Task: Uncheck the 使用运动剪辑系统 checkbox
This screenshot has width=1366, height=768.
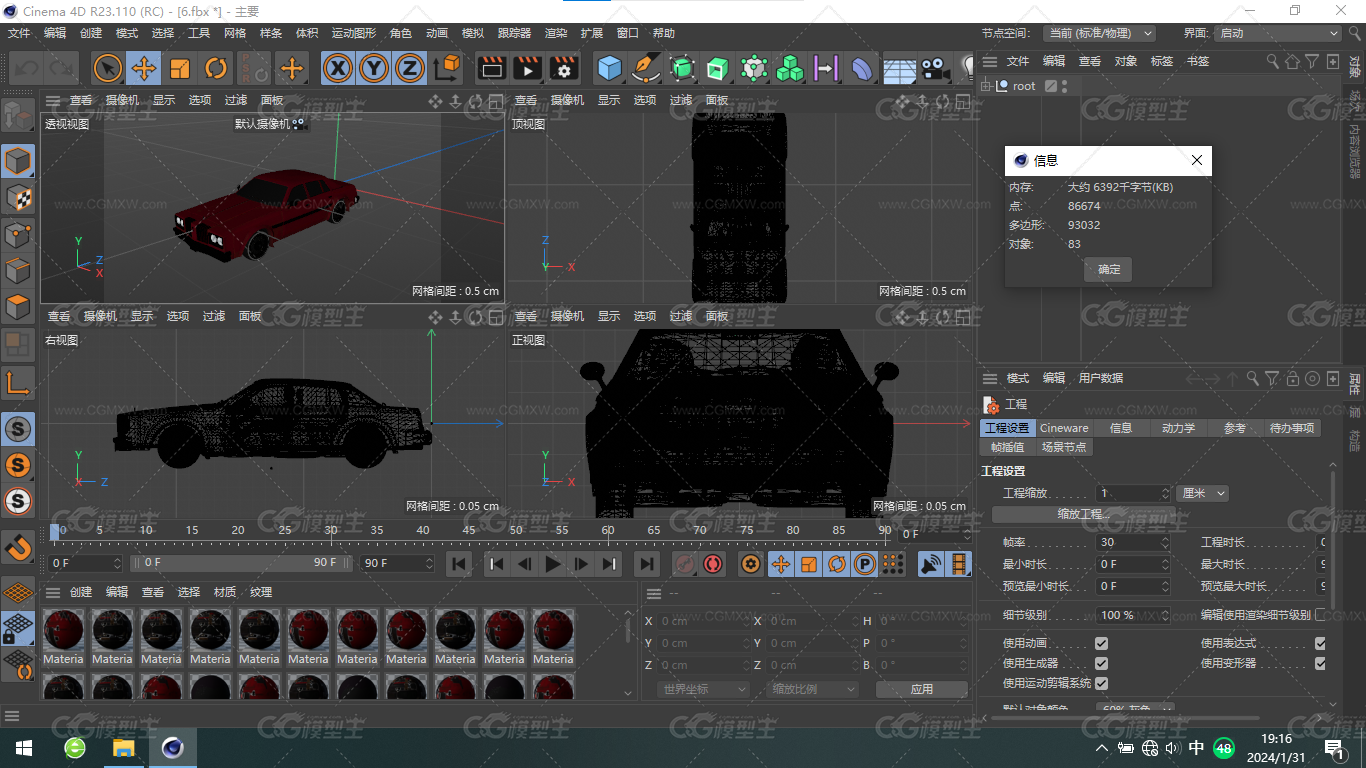Action: 1101,683
